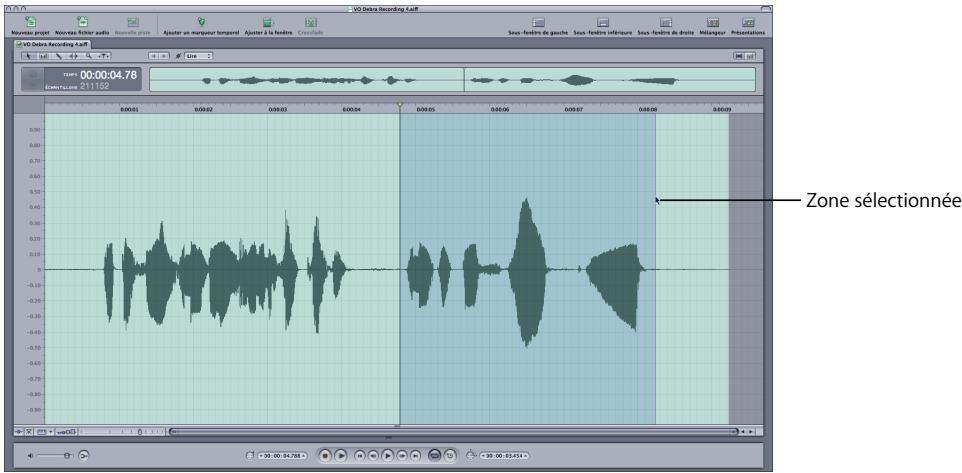The width and height of the screenshot is (962, 473).
Task: Click the global waveform overview
Action: tap(452, 80)
